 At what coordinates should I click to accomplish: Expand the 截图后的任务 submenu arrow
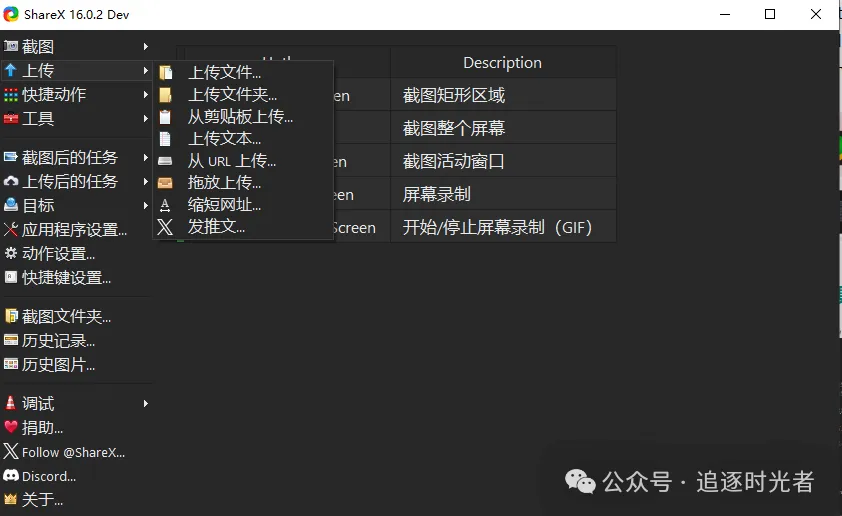(x=146, y=157)
